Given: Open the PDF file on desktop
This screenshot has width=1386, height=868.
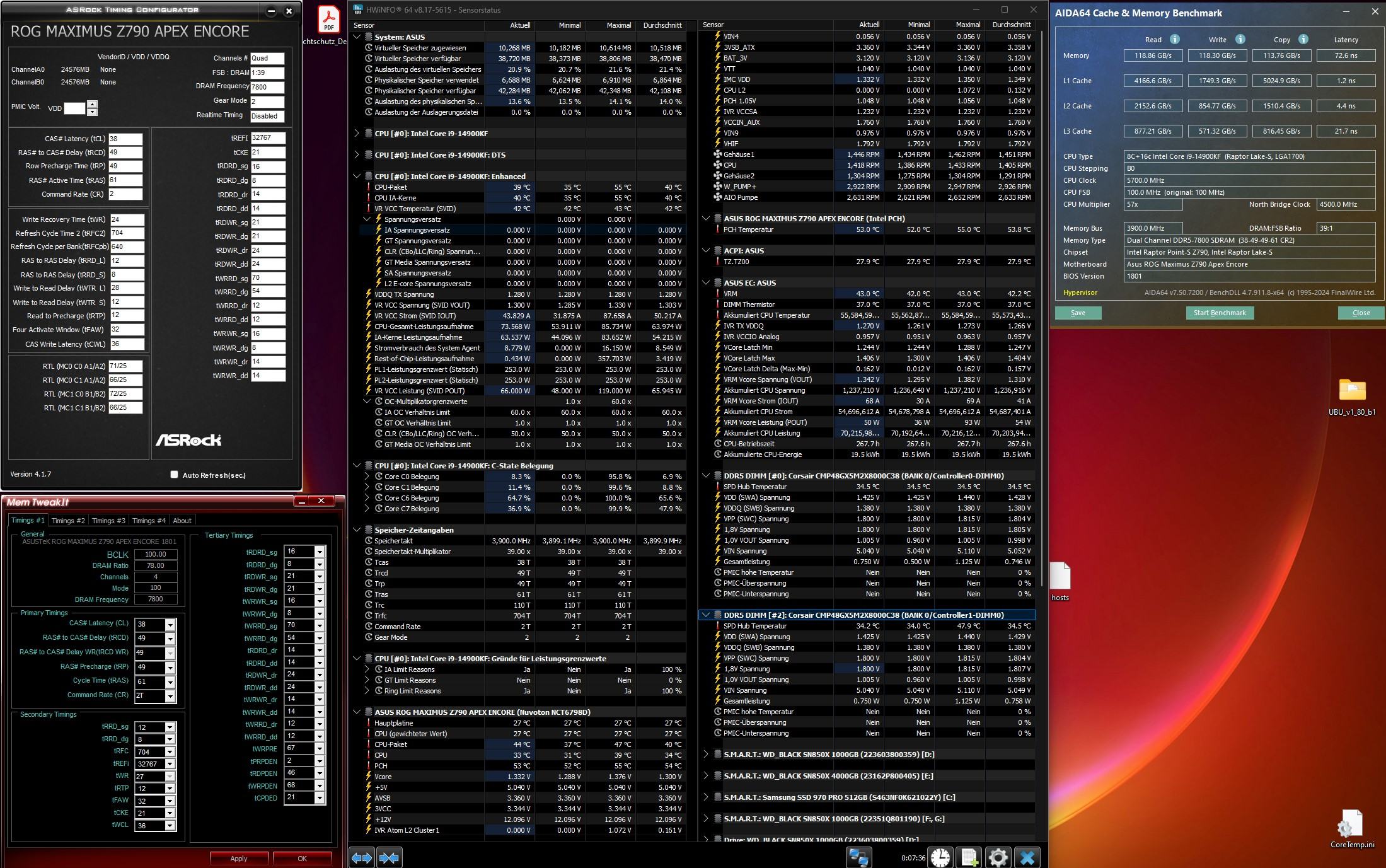Looking at the screenshot, I should 328,20.
